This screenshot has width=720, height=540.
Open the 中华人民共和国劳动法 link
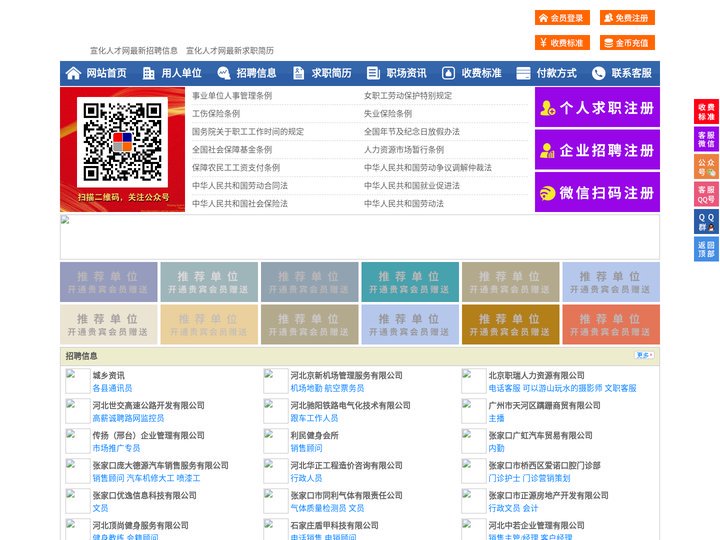pos(404,203)
